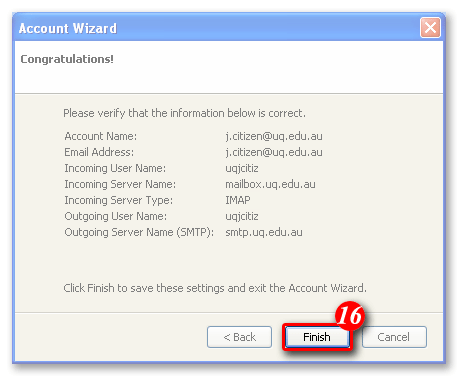Go back with the < Back button
This screenshot has width=459, height=377.
point(239,337)
